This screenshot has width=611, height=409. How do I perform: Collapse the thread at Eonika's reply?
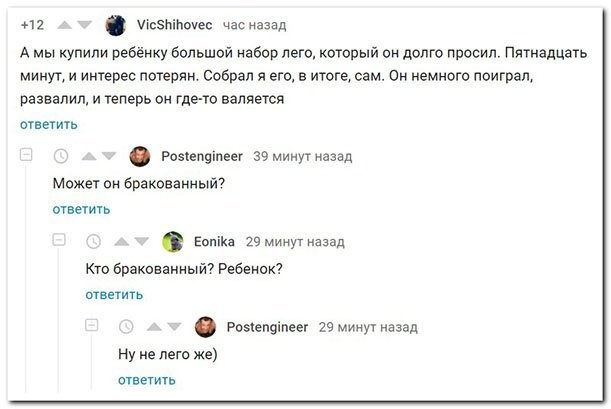(x=59, y=240)
